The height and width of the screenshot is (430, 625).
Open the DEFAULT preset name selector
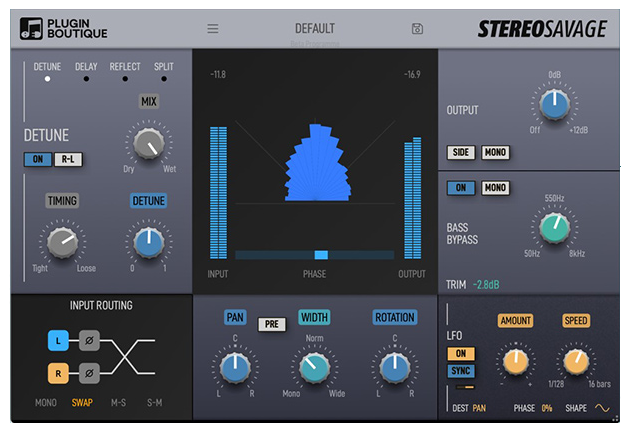point(315,29)
